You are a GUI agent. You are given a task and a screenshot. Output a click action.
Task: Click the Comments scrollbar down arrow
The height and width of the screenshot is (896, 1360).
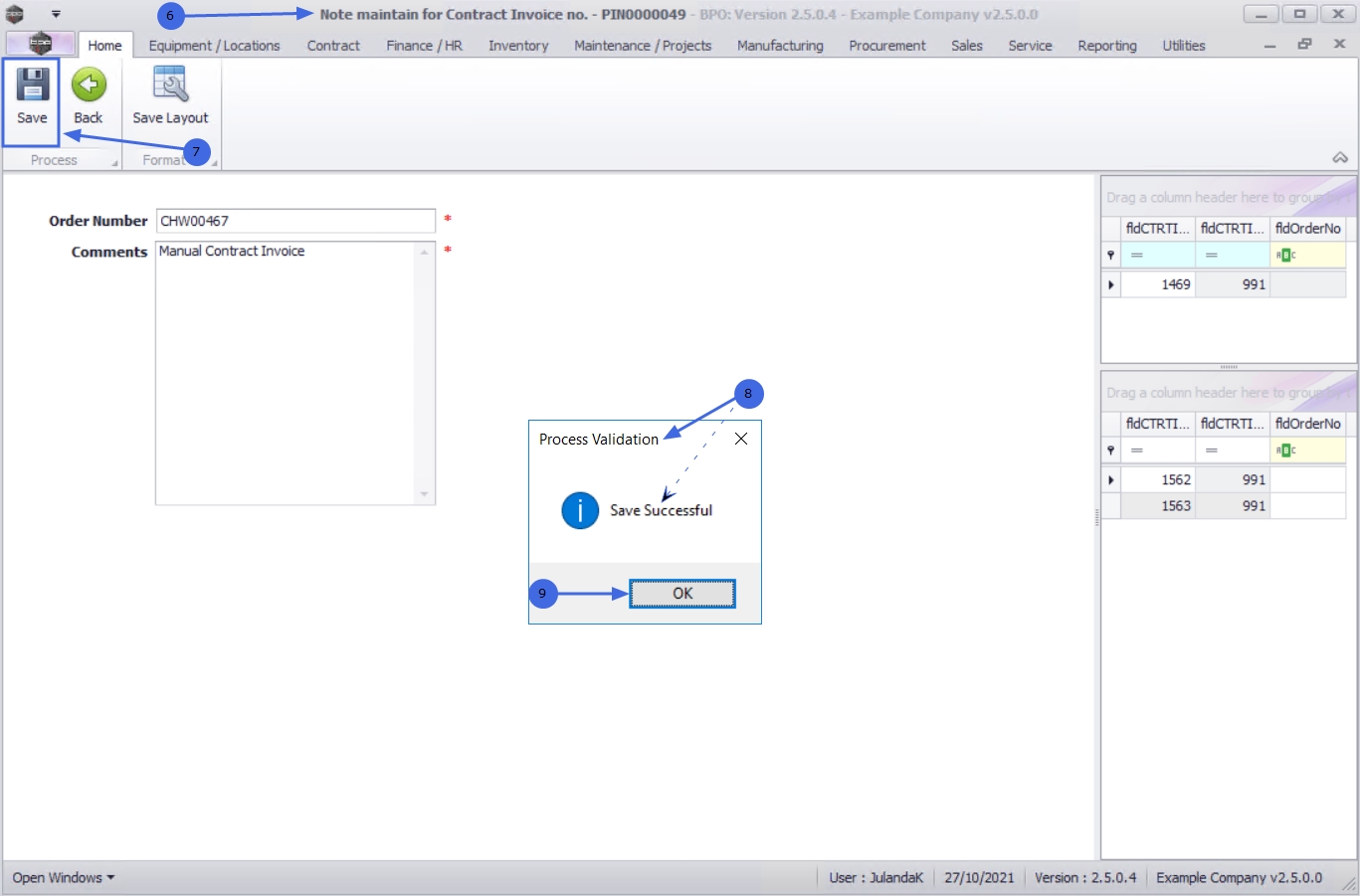(x=425, y=494)
